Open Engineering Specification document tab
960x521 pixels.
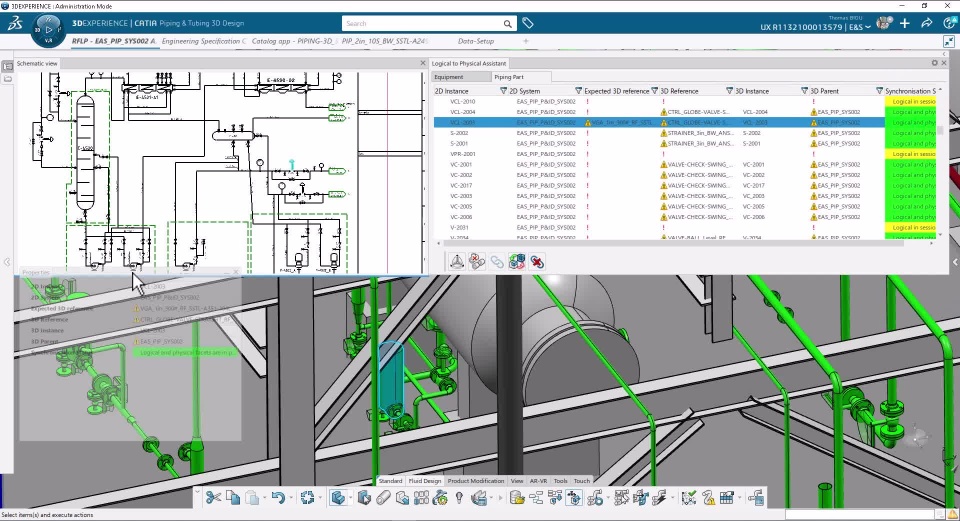[203, 41]
